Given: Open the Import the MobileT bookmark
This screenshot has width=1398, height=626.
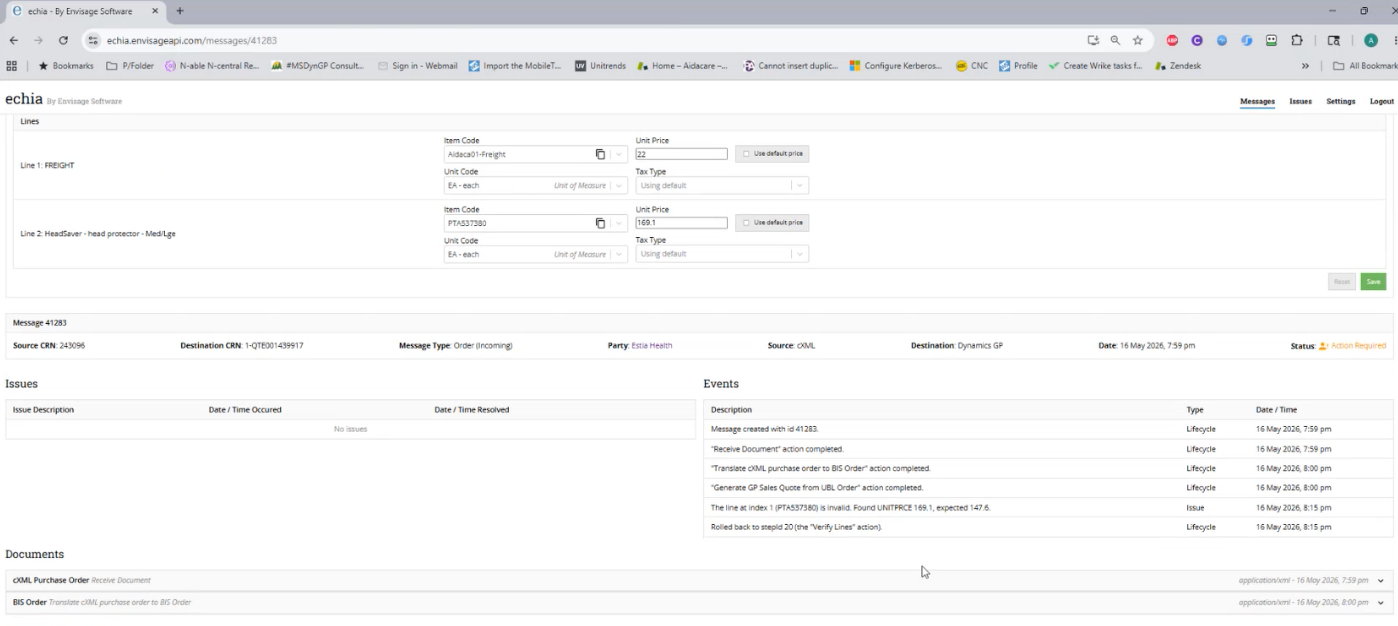Looking at the screenshot, I should tap(515, 66).
